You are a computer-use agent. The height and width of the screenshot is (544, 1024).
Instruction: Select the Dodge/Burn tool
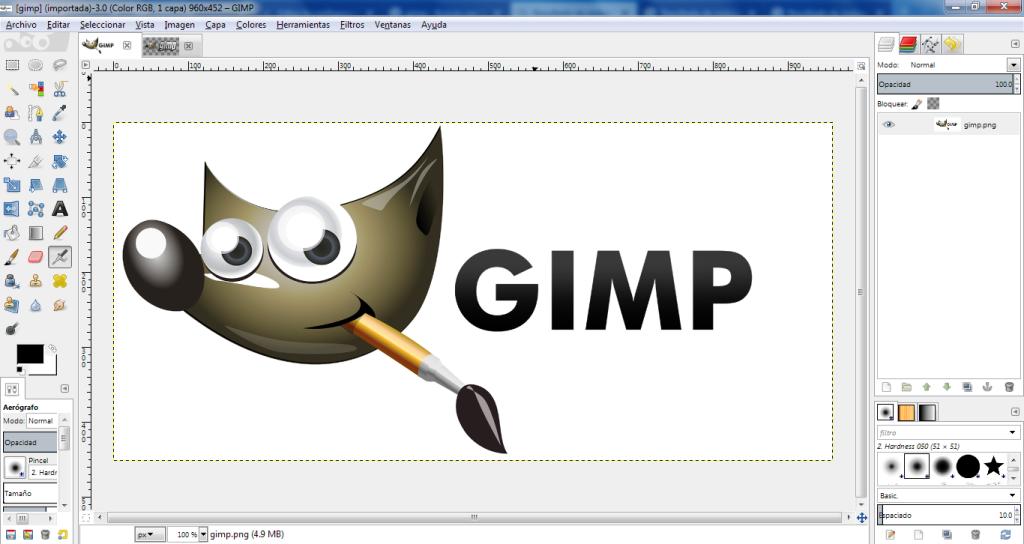pos(12,328)
